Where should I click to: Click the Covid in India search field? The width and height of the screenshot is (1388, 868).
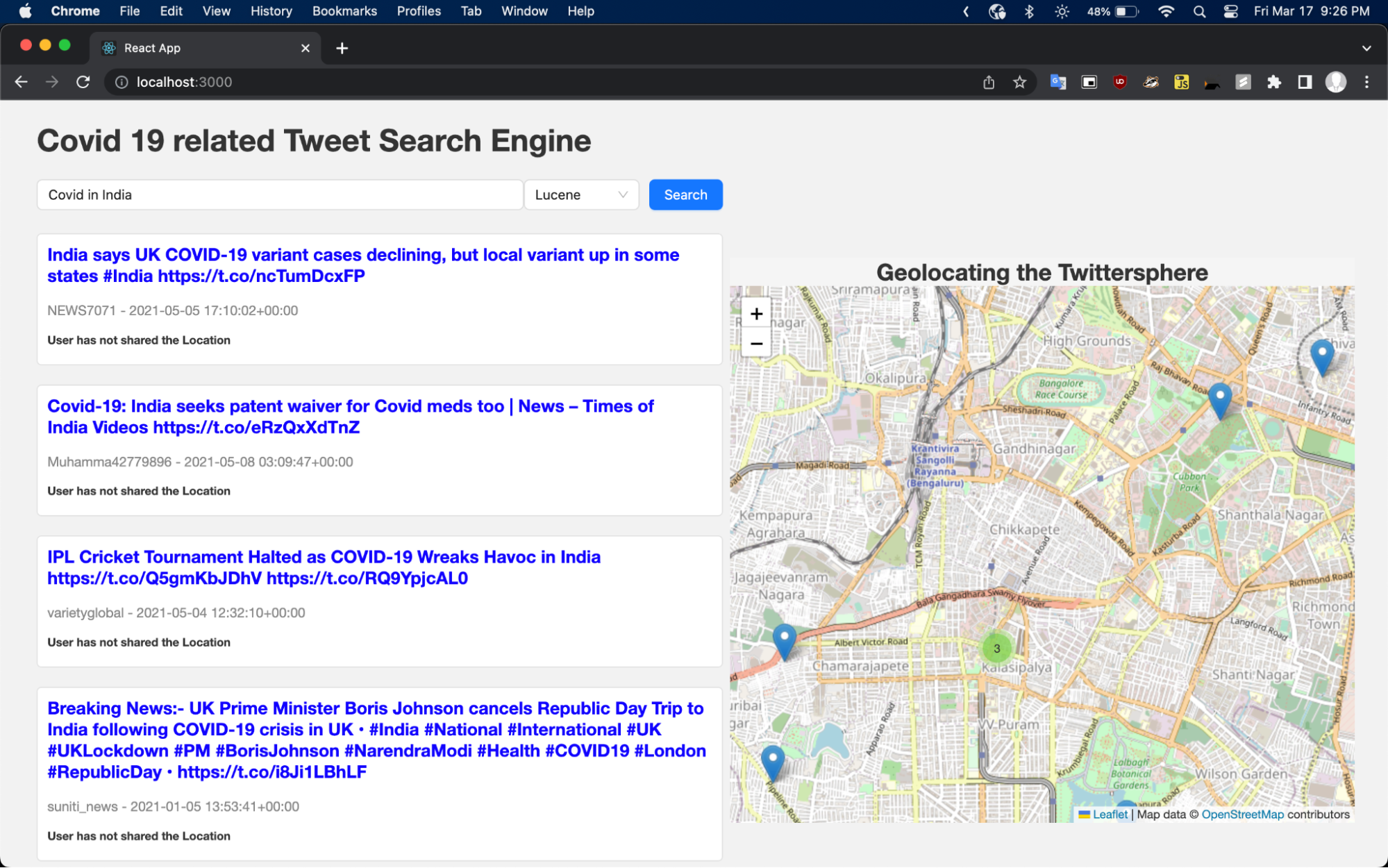tap(279, 195)
